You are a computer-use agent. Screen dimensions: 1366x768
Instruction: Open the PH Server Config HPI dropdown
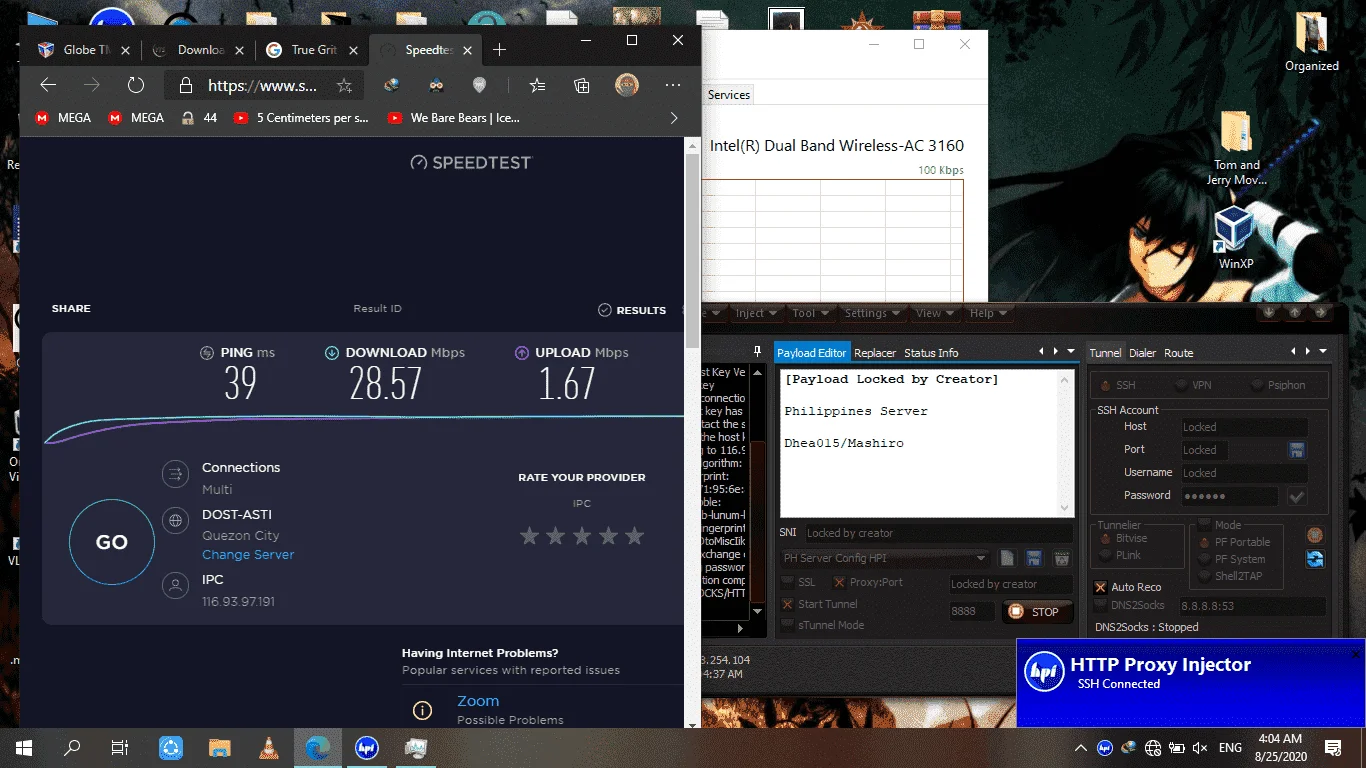[x=886, y=558]
